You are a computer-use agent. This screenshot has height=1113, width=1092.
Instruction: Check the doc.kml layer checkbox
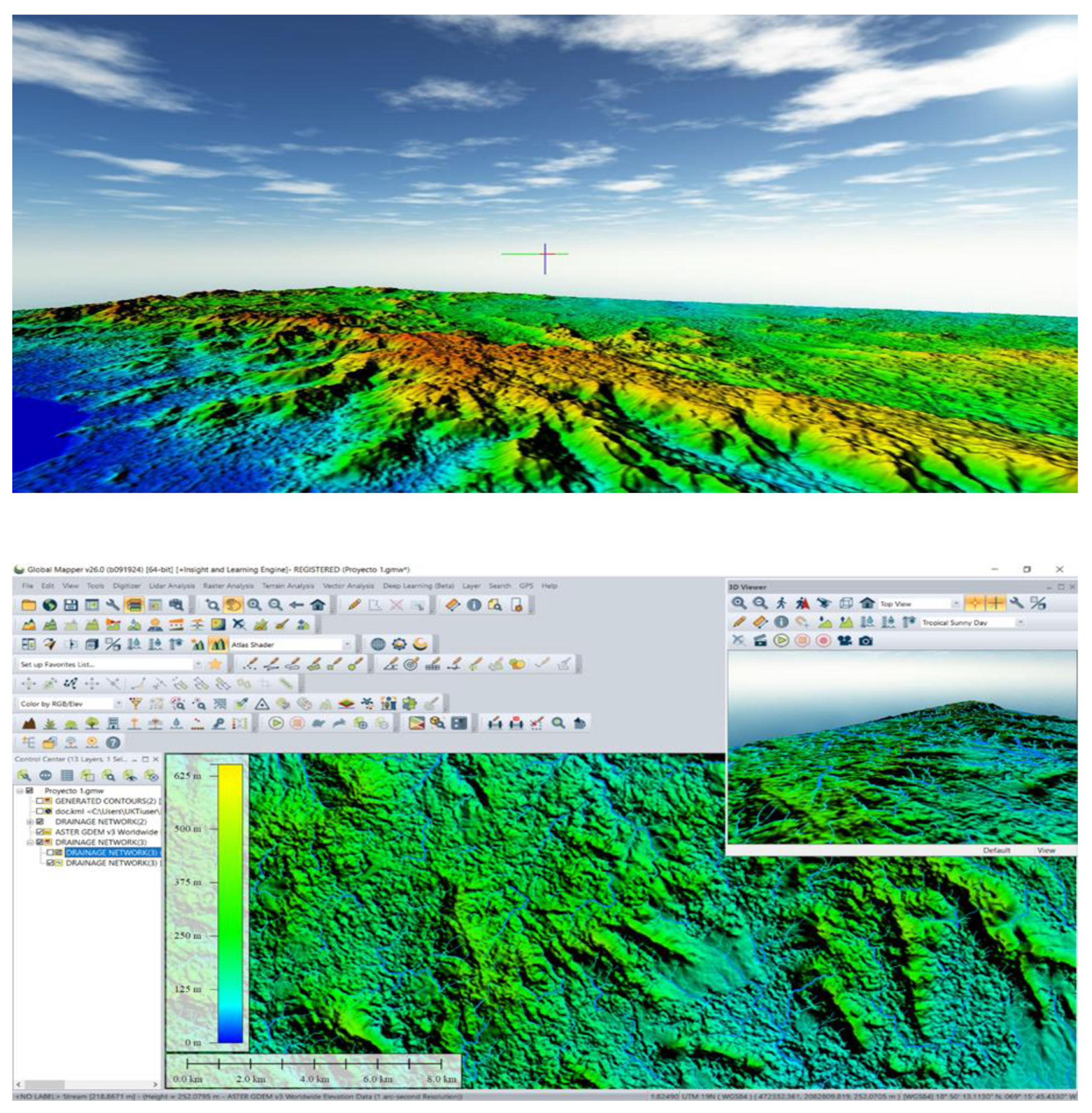point(40,811)
